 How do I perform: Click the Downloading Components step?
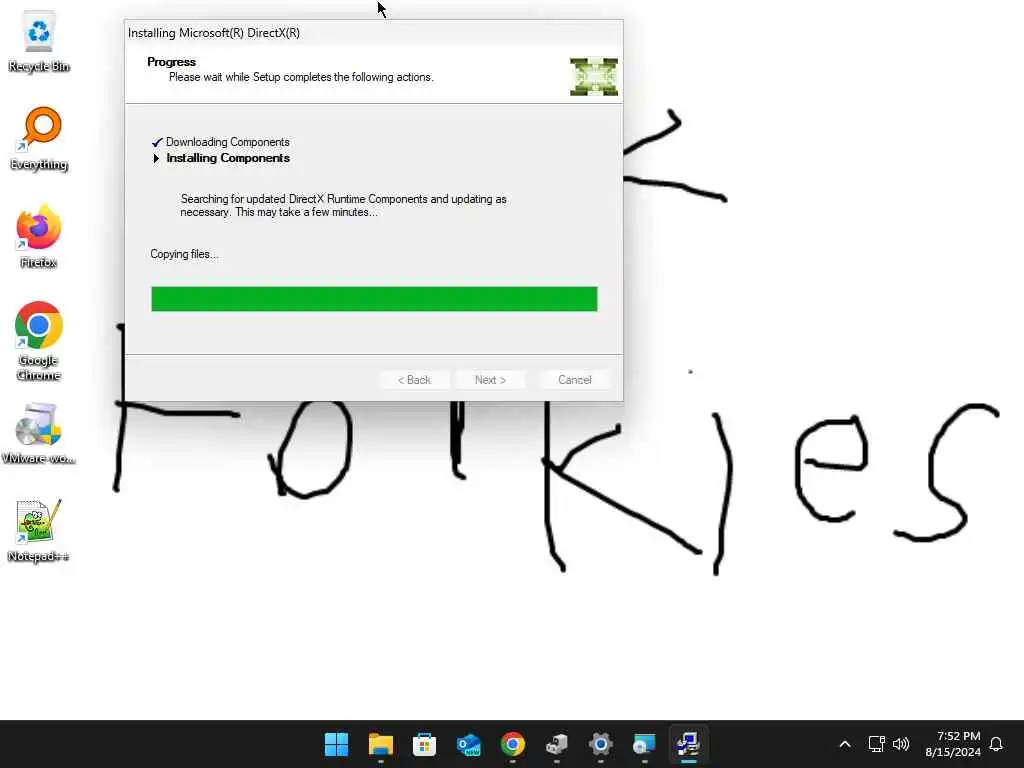pyautogui.click(x=227, y=142)
